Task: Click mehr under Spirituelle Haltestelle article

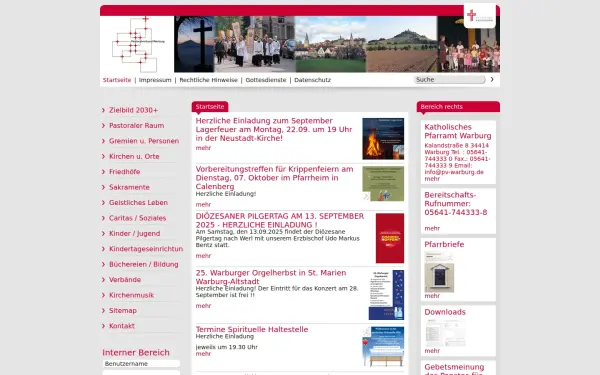Action: pyautogui.click(x=203, y=354)
